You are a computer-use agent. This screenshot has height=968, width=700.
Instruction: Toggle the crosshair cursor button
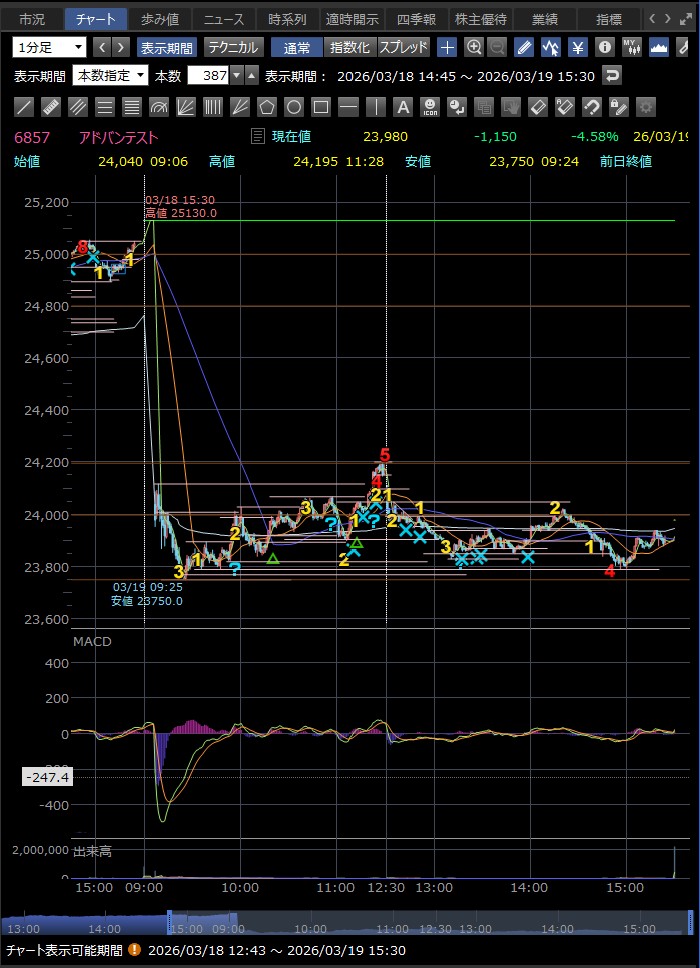pyautogui.click(x=447, y=47)
